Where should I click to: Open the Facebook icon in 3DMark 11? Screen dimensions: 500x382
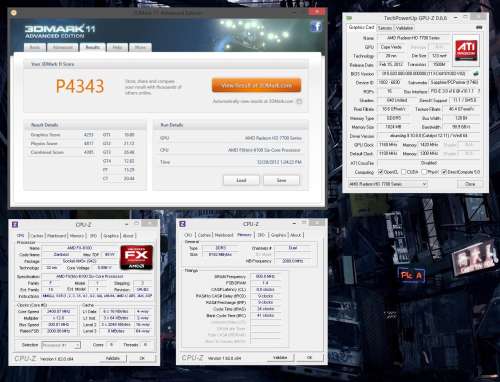316,26
